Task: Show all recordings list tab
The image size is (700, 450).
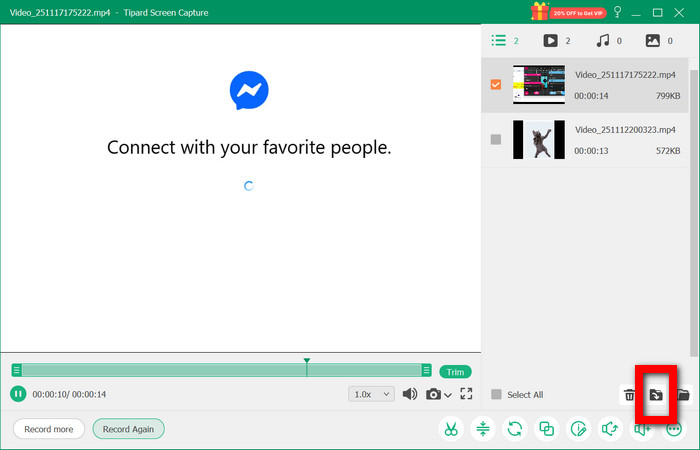Action: [505, 41]
